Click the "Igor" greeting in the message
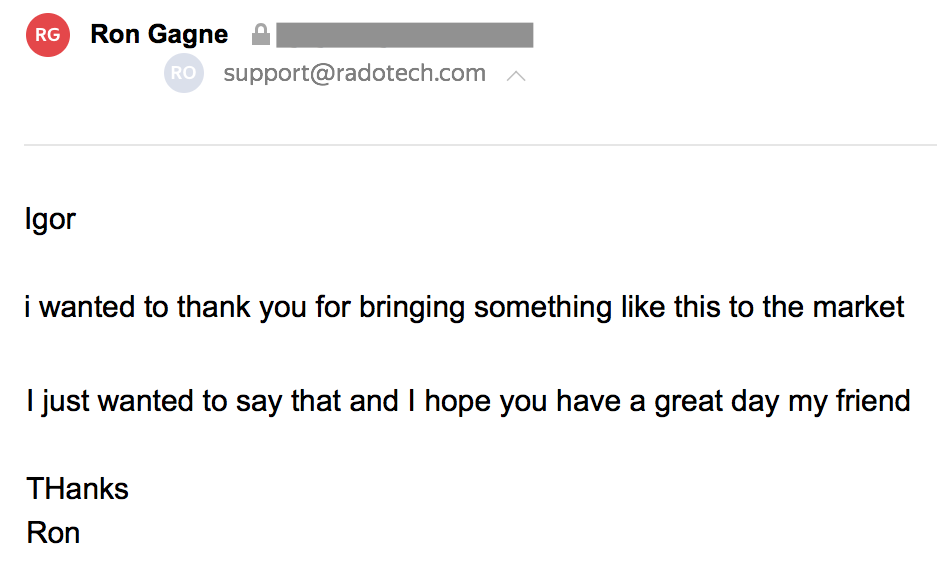This screenshot has height=566, width=937. [x=50, y=219]
